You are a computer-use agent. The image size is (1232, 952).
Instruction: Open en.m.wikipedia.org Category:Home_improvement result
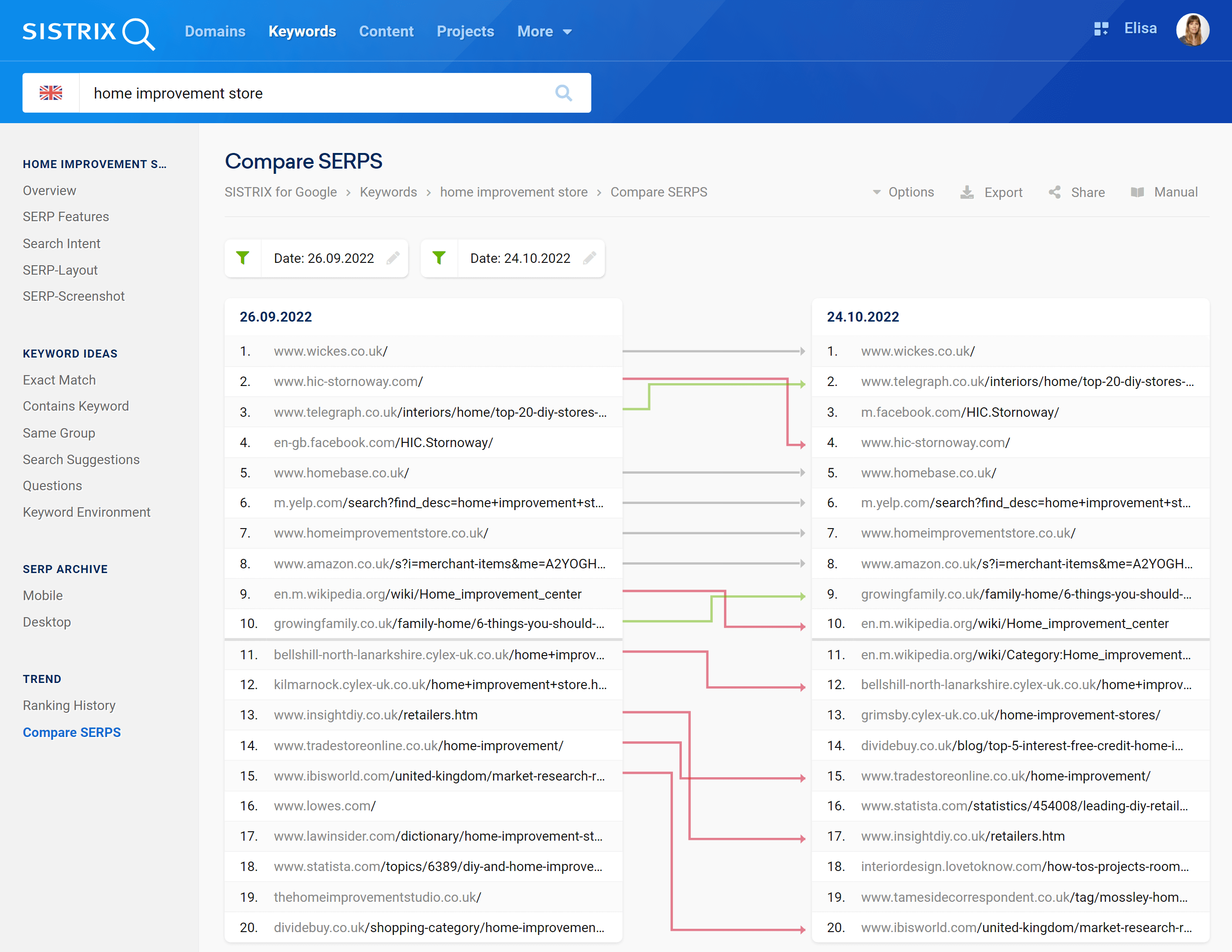coord(1026,655)
